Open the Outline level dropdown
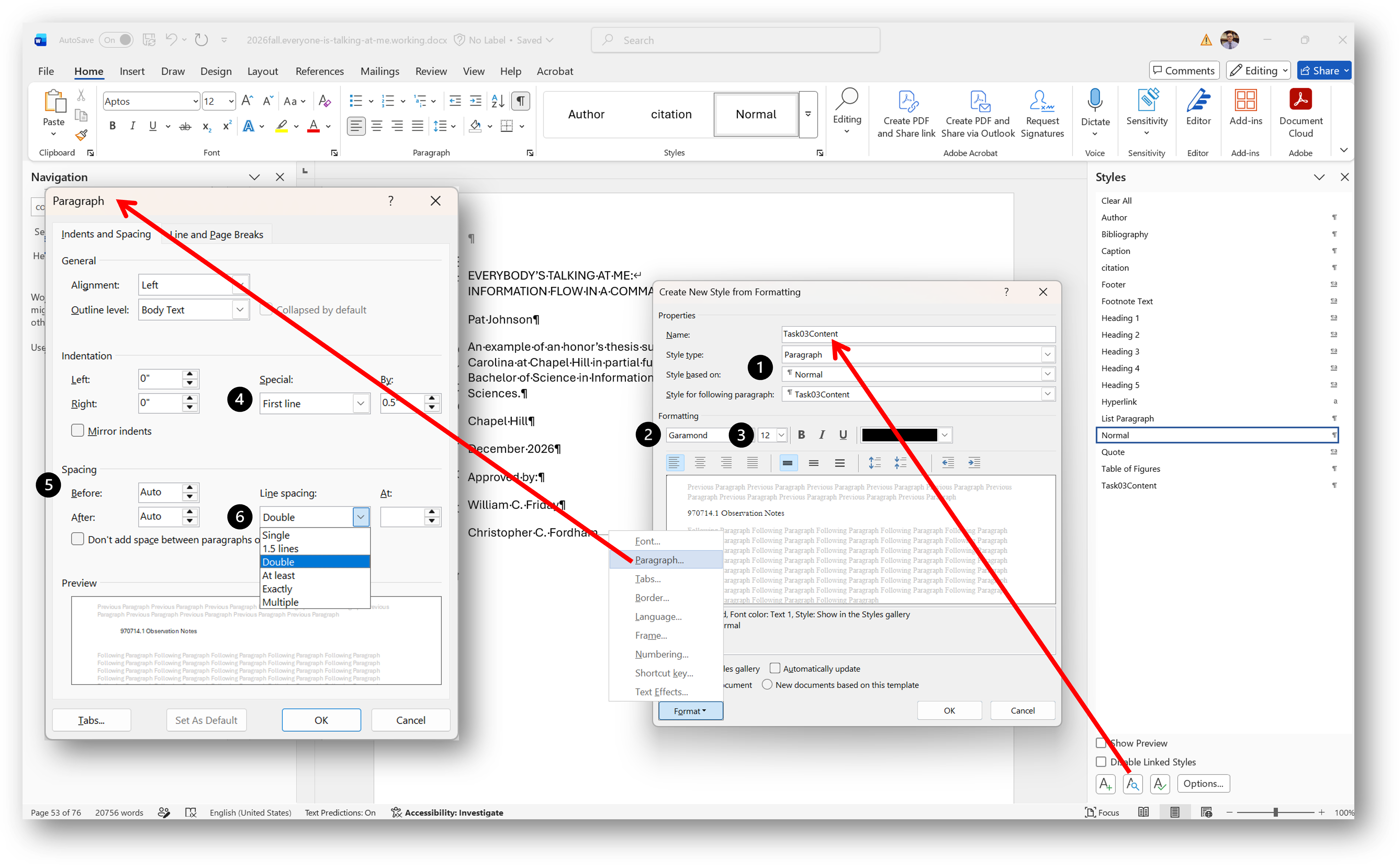Viewport: 1400px width, 865px height. [240, 309]
